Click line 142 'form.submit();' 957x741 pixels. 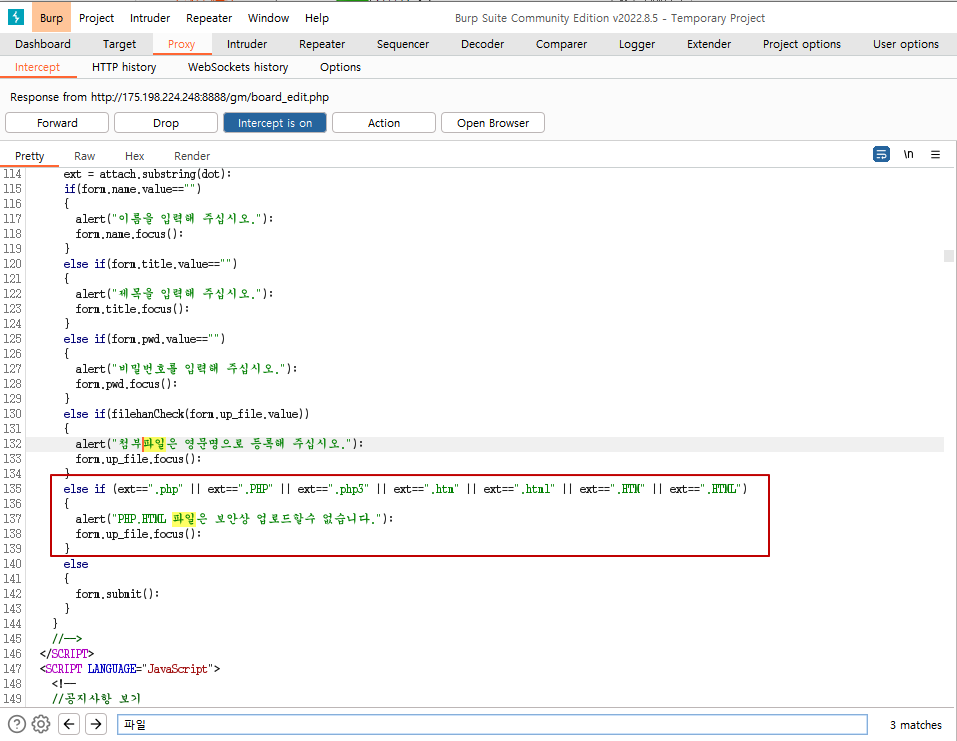[x=117, y=593]
